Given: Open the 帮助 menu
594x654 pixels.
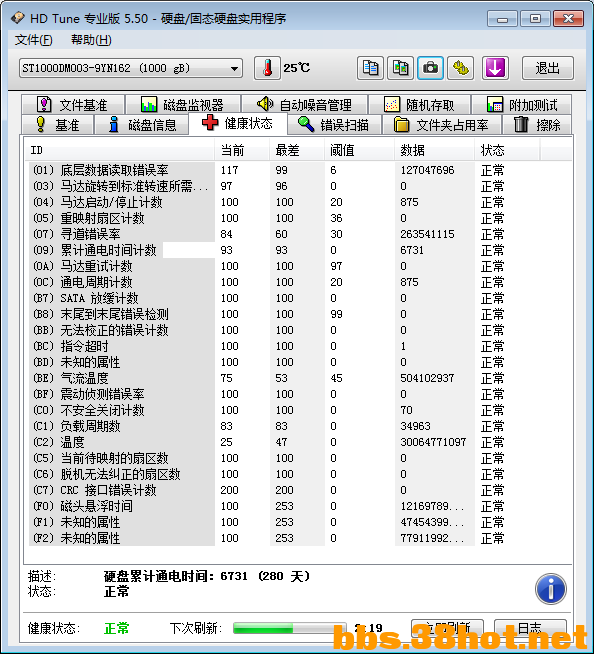Looking at the screenshot, I should (91, 40).
